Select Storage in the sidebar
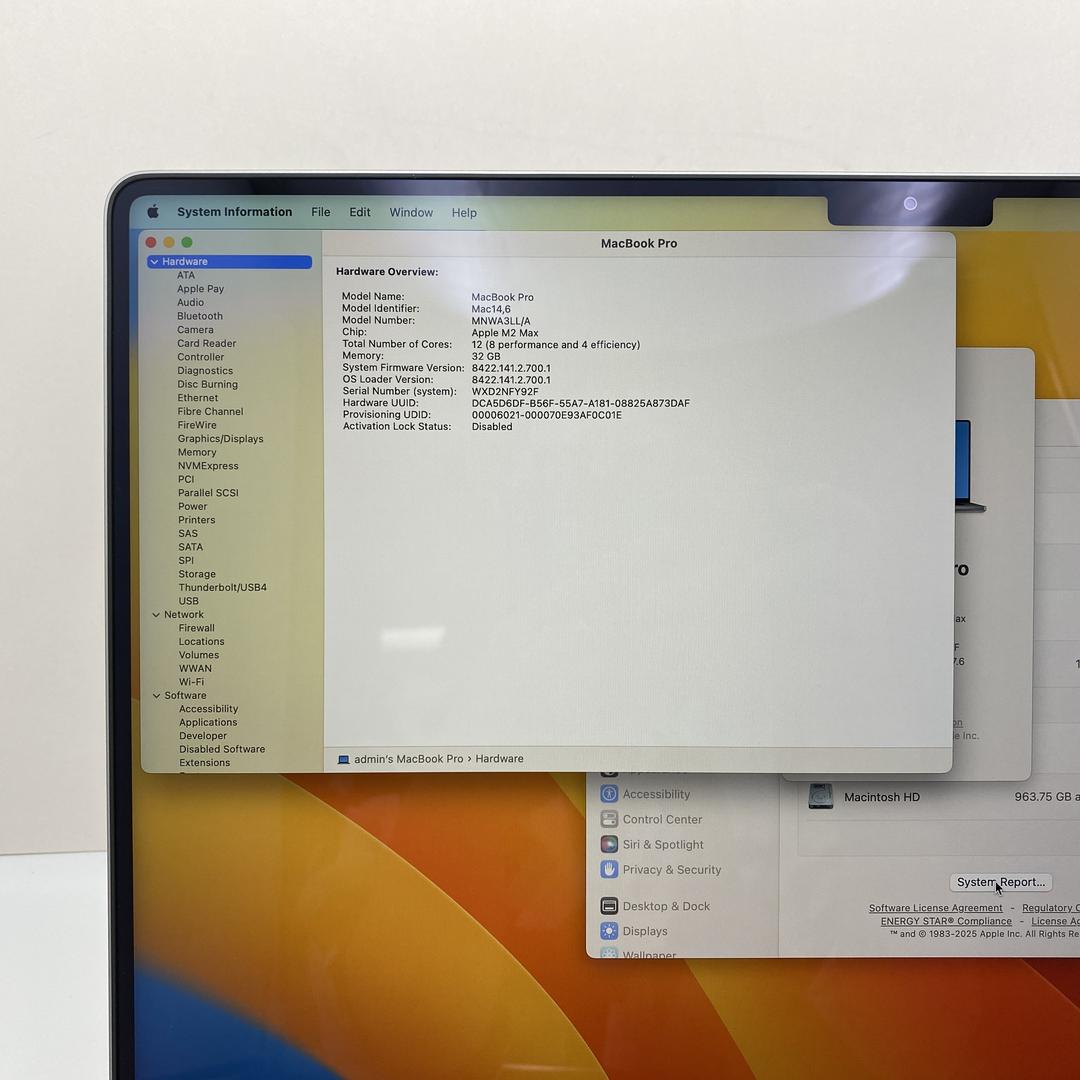1080x1080 pixels. [x=197, y=574]
